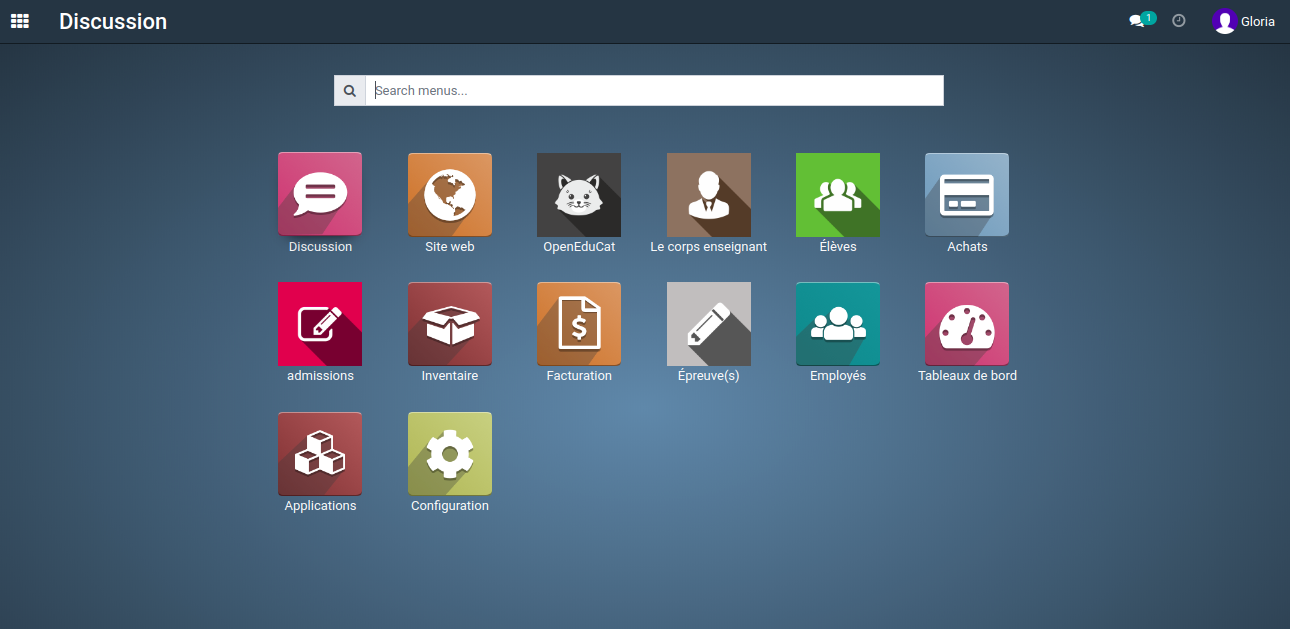Open the Épreuve(s) pencil icon
The image size is (1290, 629).
click(x=708, y=324)
